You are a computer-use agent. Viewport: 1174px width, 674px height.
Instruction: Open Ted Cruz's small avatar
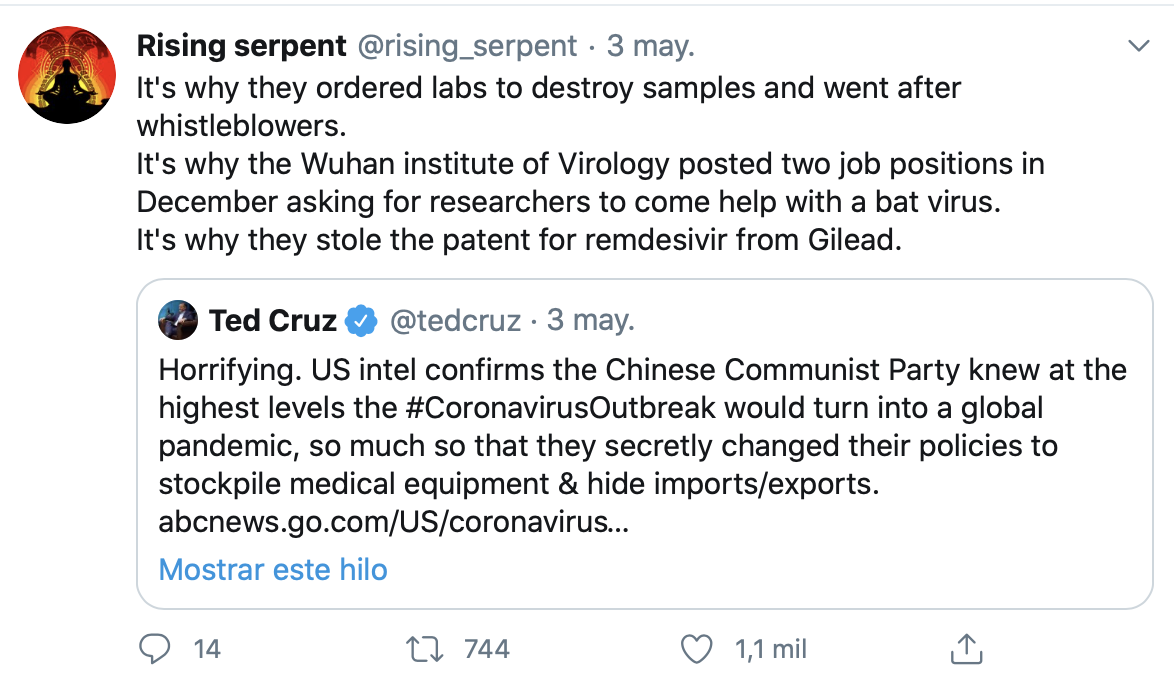click(178, 320)
